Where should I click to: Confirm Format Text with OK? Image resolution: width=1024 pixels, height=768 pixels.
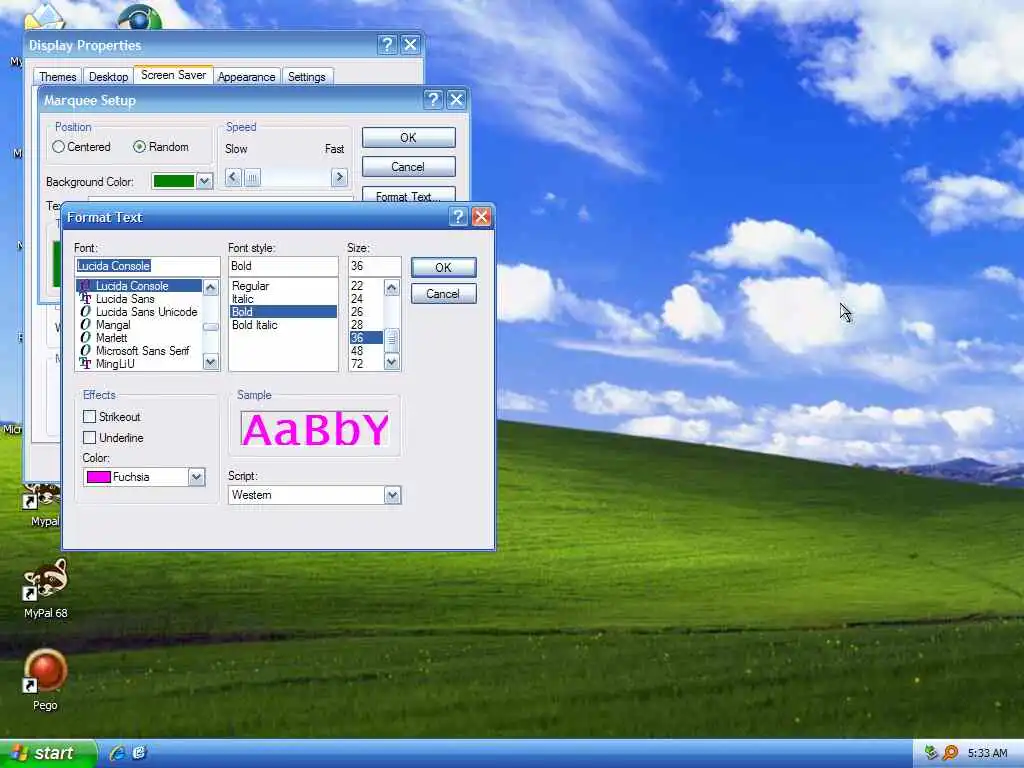443,267
